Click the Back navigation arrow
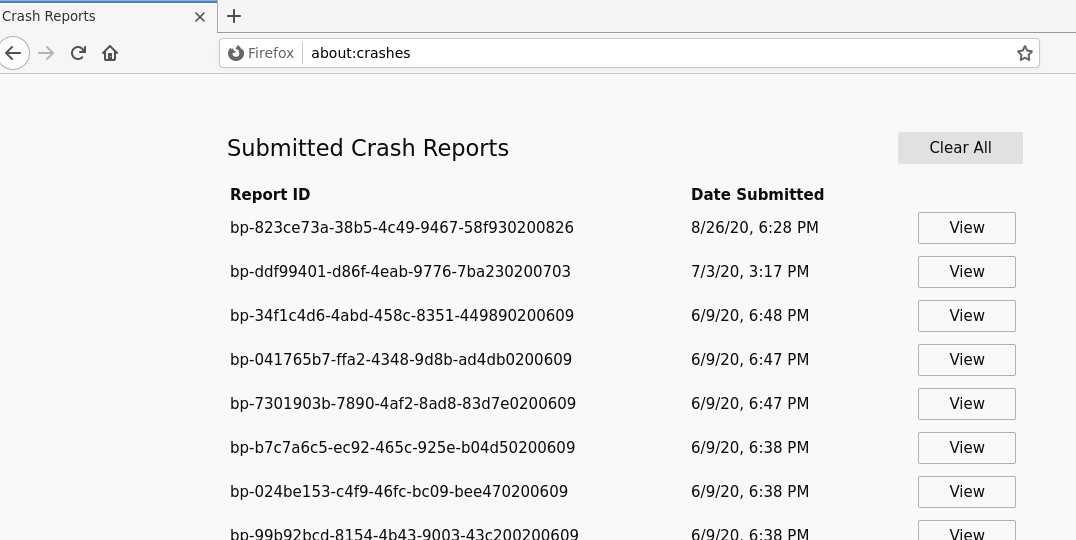 click(13, 53)
